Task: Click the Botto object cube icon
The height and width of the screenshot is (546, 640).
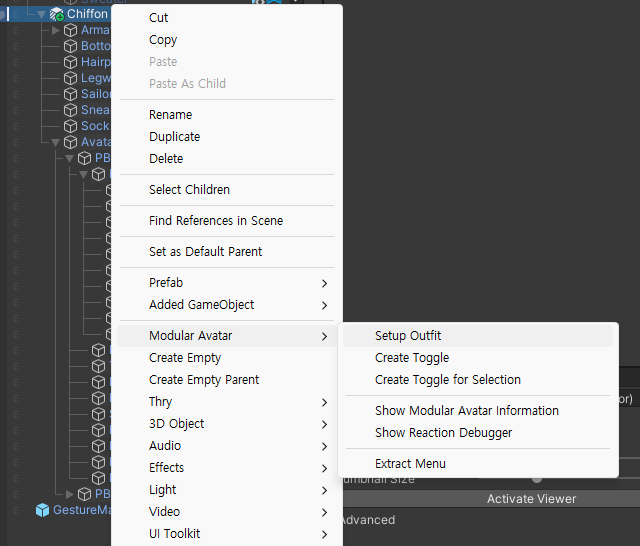Action: pyautogui.click(x=71, y=46)
